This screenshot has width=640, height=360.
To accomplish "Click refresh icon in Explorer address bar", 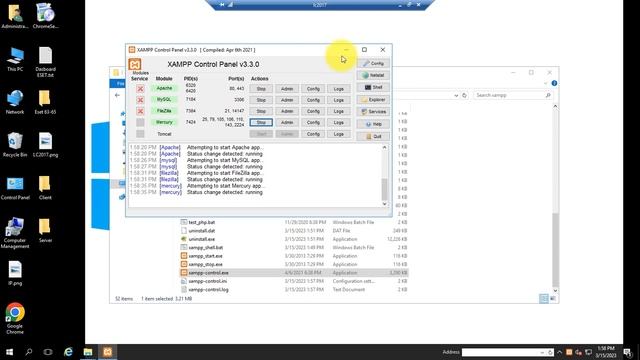I will pyautogui.click(x=464, y=95).
